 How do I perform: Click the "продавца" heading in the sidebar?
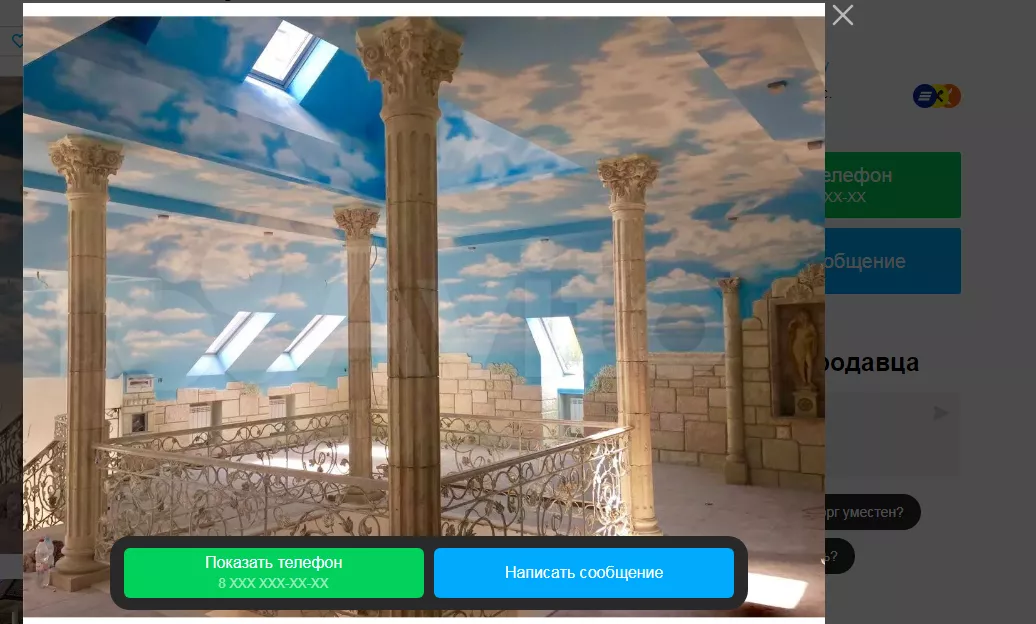(x=870, y=362)
